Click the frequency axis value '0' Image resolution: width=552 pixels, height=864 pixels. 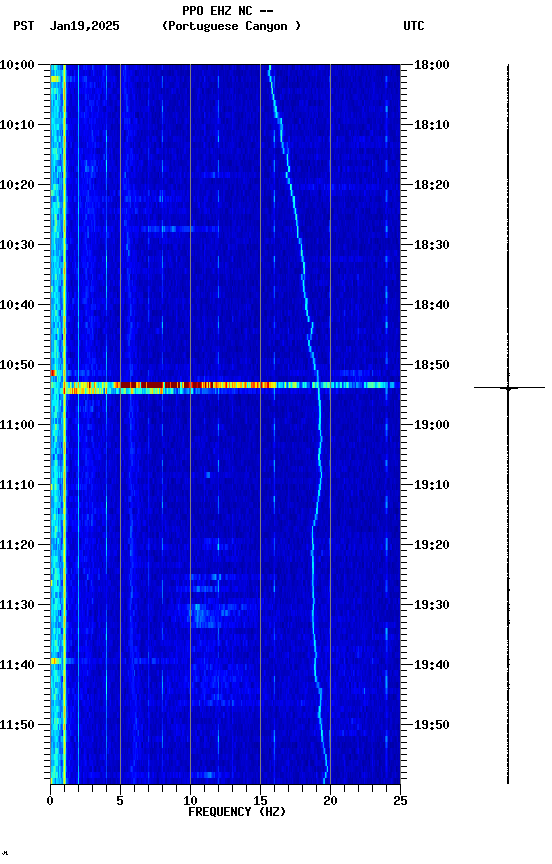(x=50, y=801)
